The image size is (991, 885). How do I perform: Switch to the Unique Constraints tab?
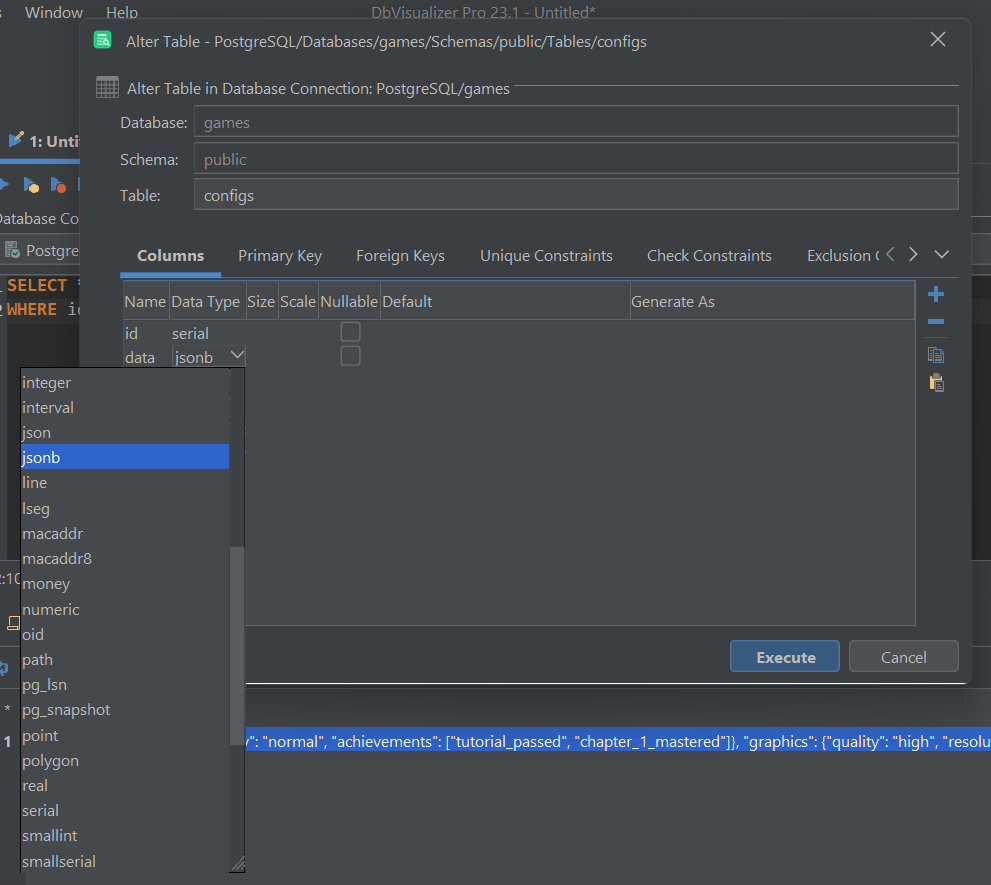[546, 255]
